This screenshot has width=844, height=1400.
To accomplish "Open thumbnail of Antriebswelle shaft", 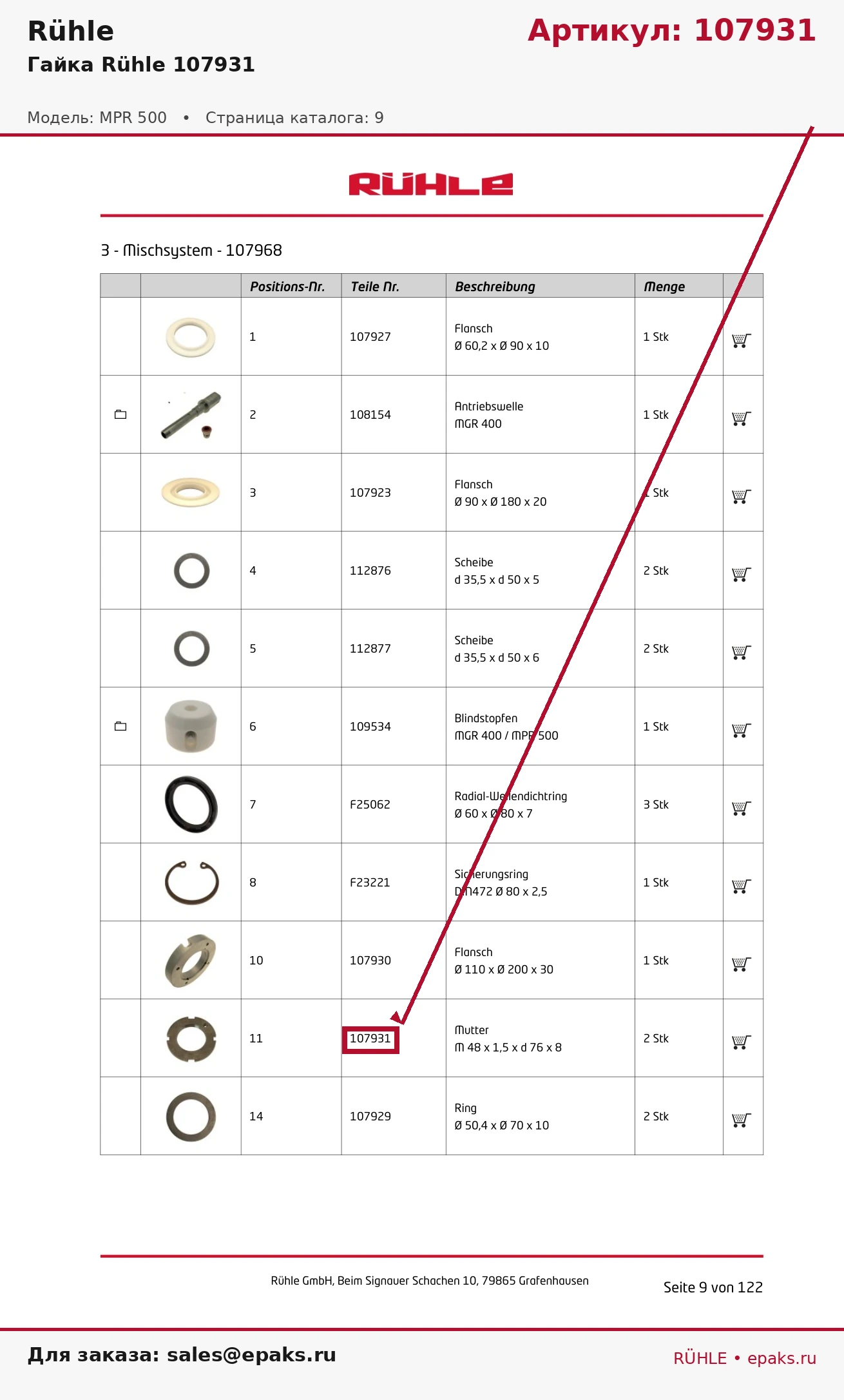I will (x=191, y=415).
